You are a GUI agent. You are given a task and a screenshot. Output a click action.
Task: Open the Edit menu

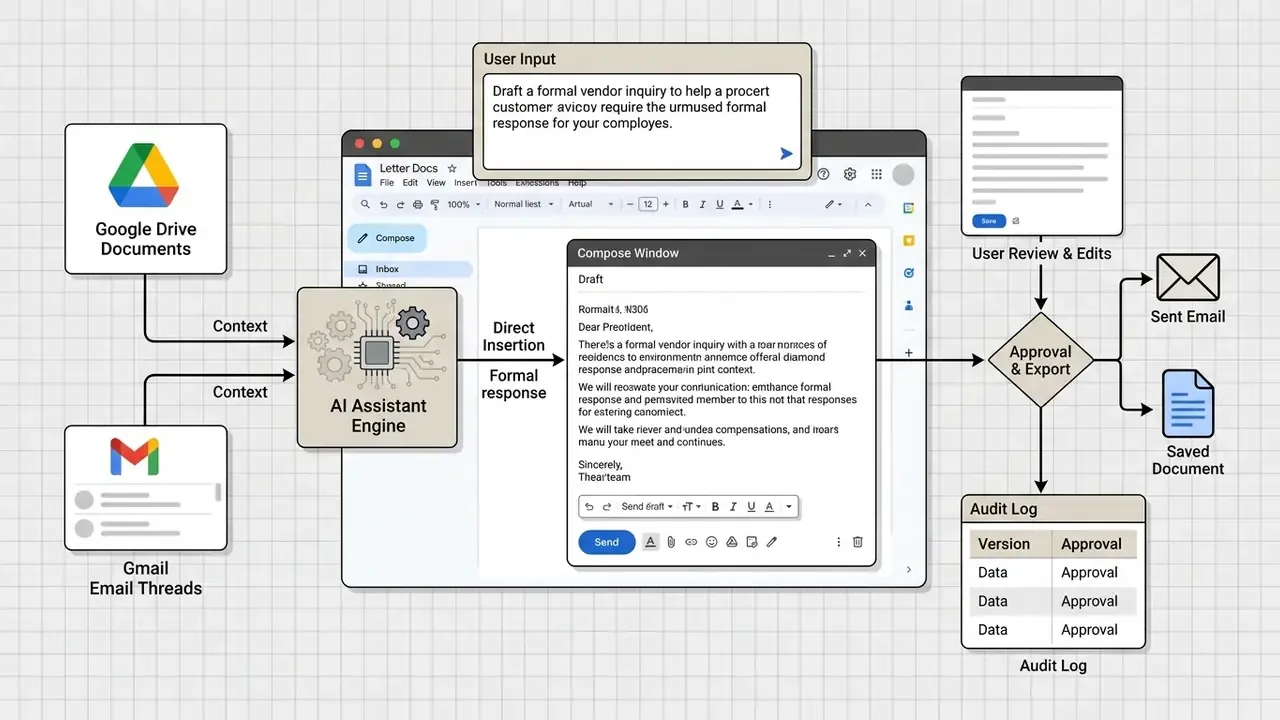tap(410, 183)
